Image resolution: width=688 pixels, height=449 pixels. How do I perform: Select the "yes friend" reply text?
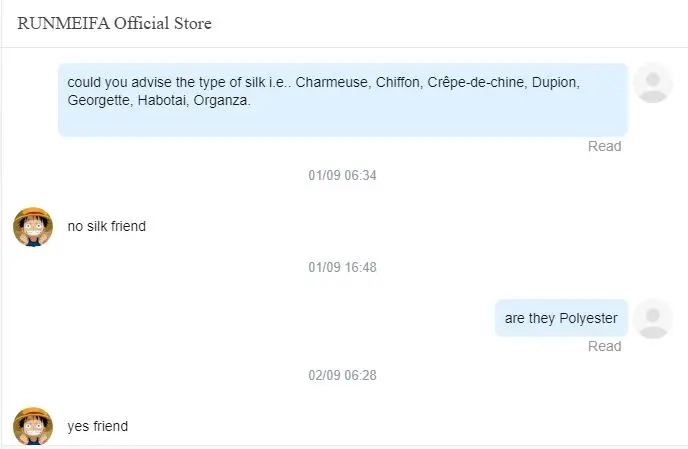click(98, 426)
